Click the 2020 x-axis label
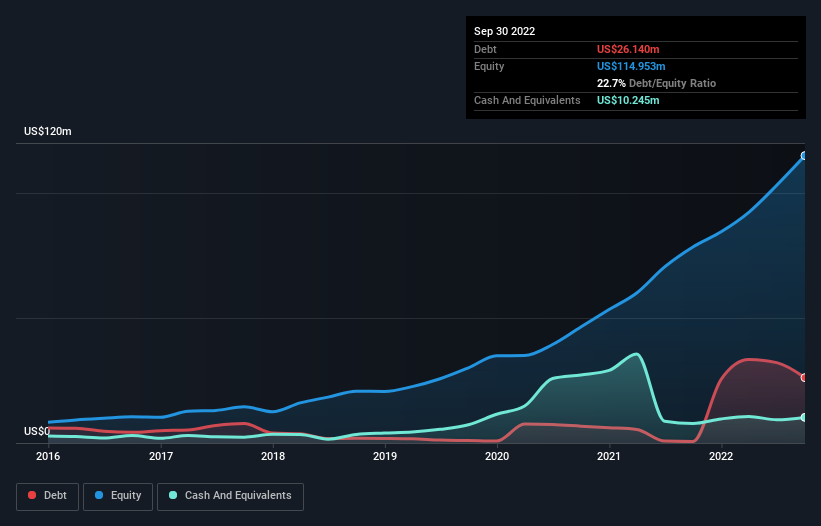 tap(497, 456)
